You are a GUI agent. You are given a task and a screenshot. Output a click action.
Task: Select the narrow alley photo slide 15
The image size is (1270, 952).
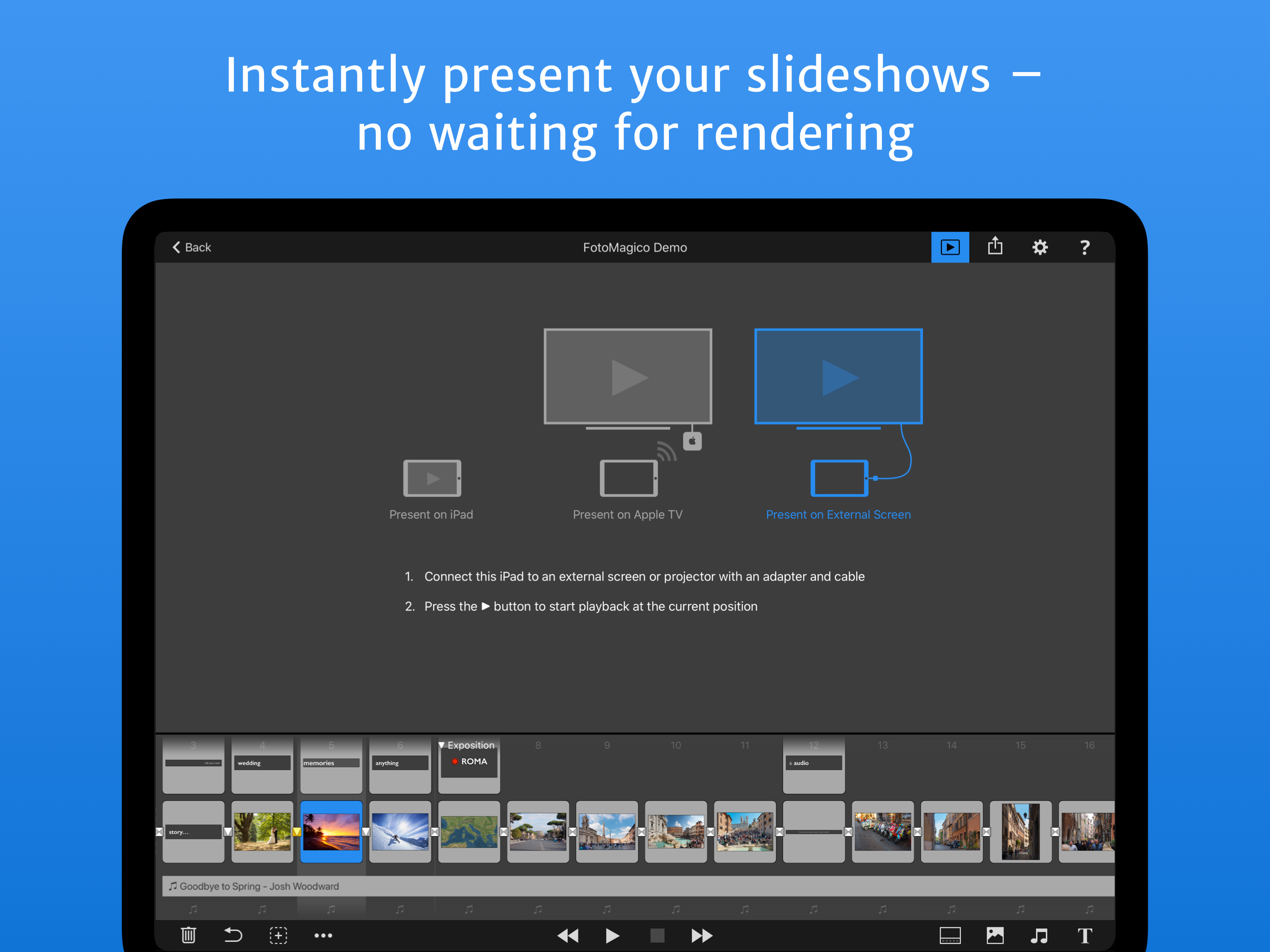1020,832
